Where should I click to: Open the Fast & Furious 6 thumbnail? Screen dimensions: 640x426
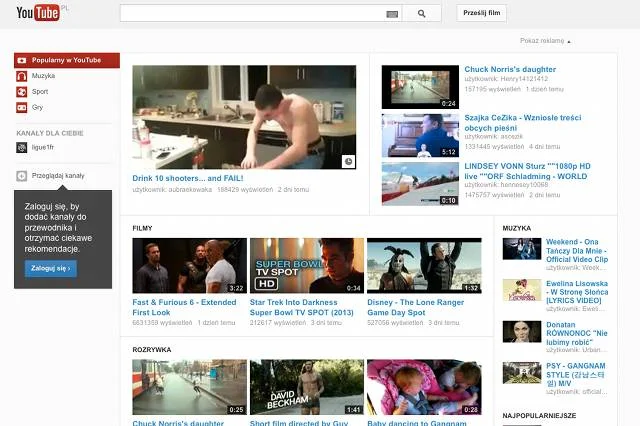pyautogui.click(x=190, y=266)
